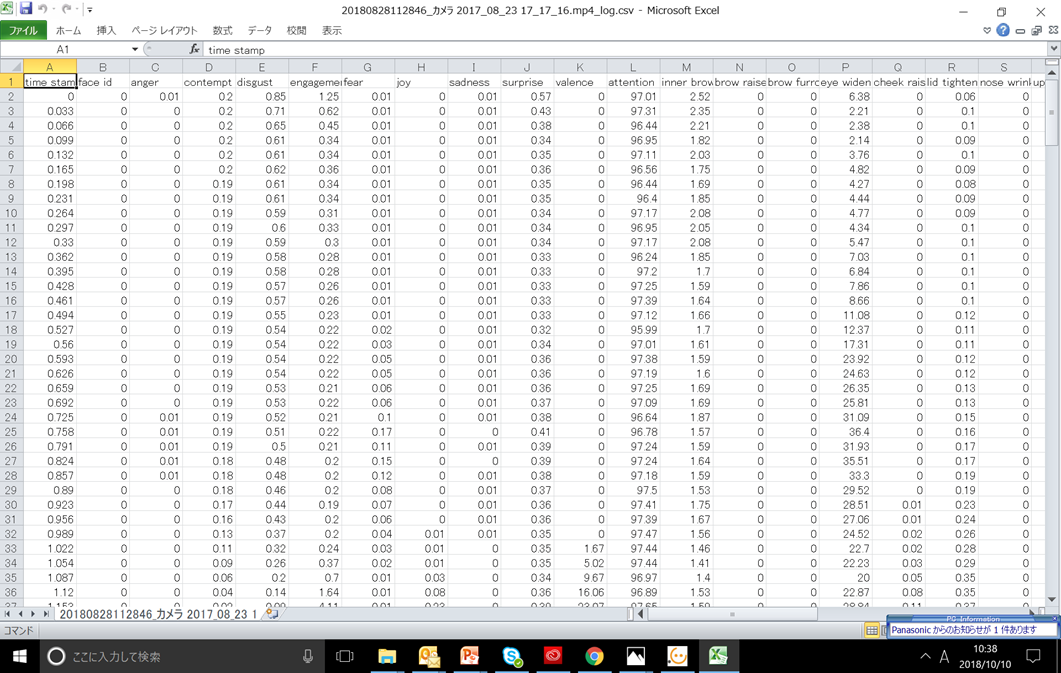Click the Undo arrow icon

43,9
